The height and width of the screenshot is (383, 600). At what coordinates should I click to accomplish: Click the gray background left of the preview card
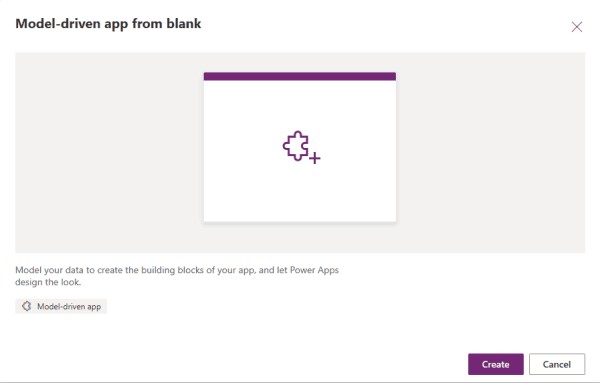tap(109, 152)
